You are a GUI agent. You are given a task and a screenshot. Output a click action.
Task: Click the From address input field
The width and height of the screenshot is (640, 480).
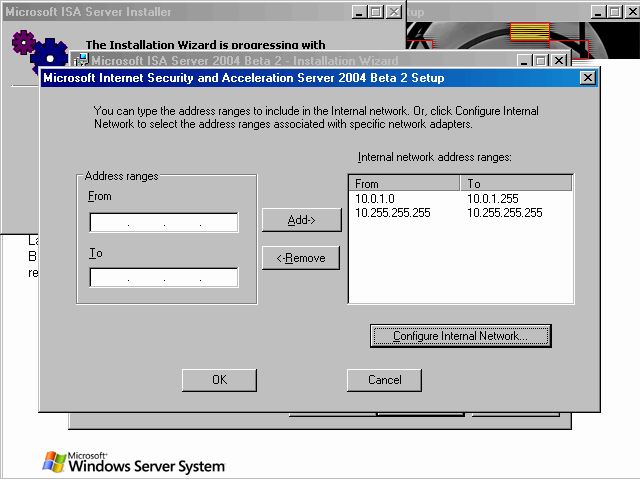point(164,222)
